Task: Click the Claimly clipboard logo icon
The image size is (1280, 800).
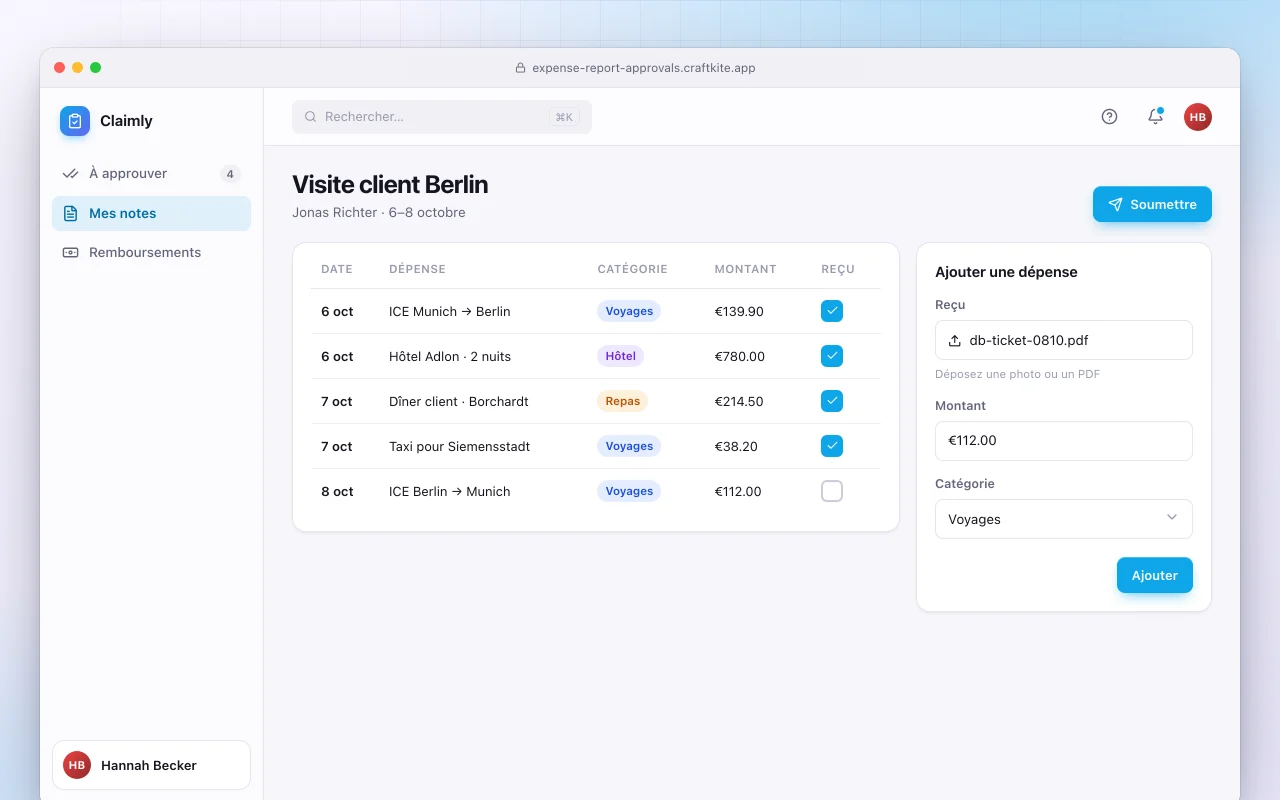Action: (x=75, y=121)
